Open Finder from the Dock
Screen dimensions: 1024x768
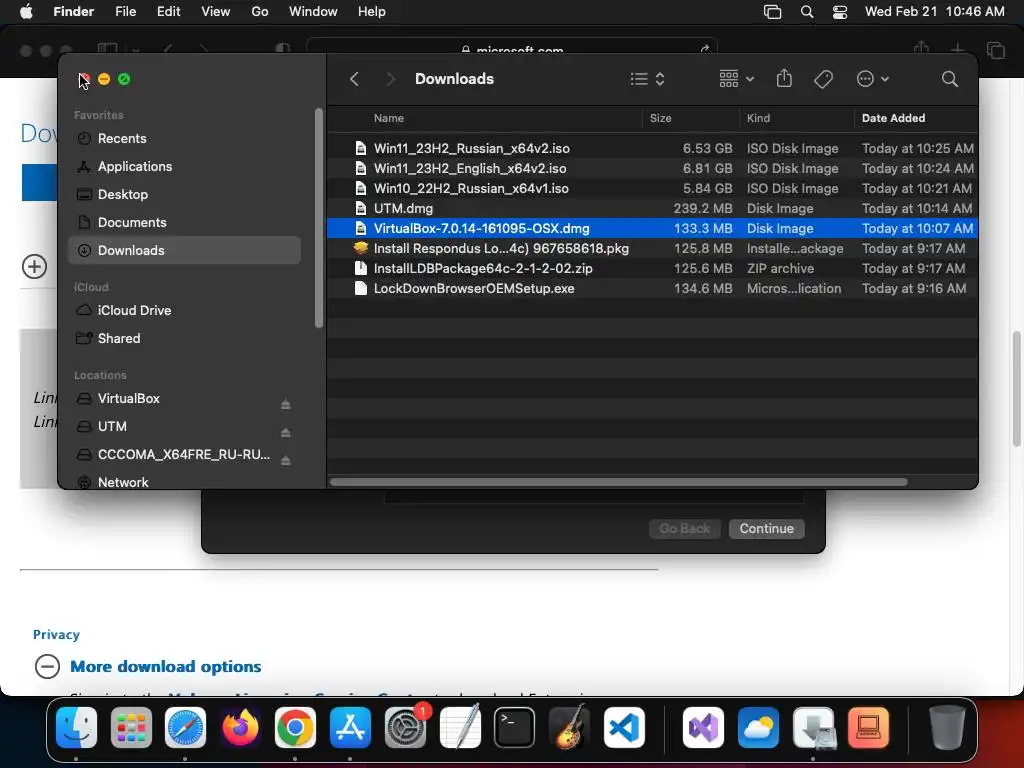[76, 728]
